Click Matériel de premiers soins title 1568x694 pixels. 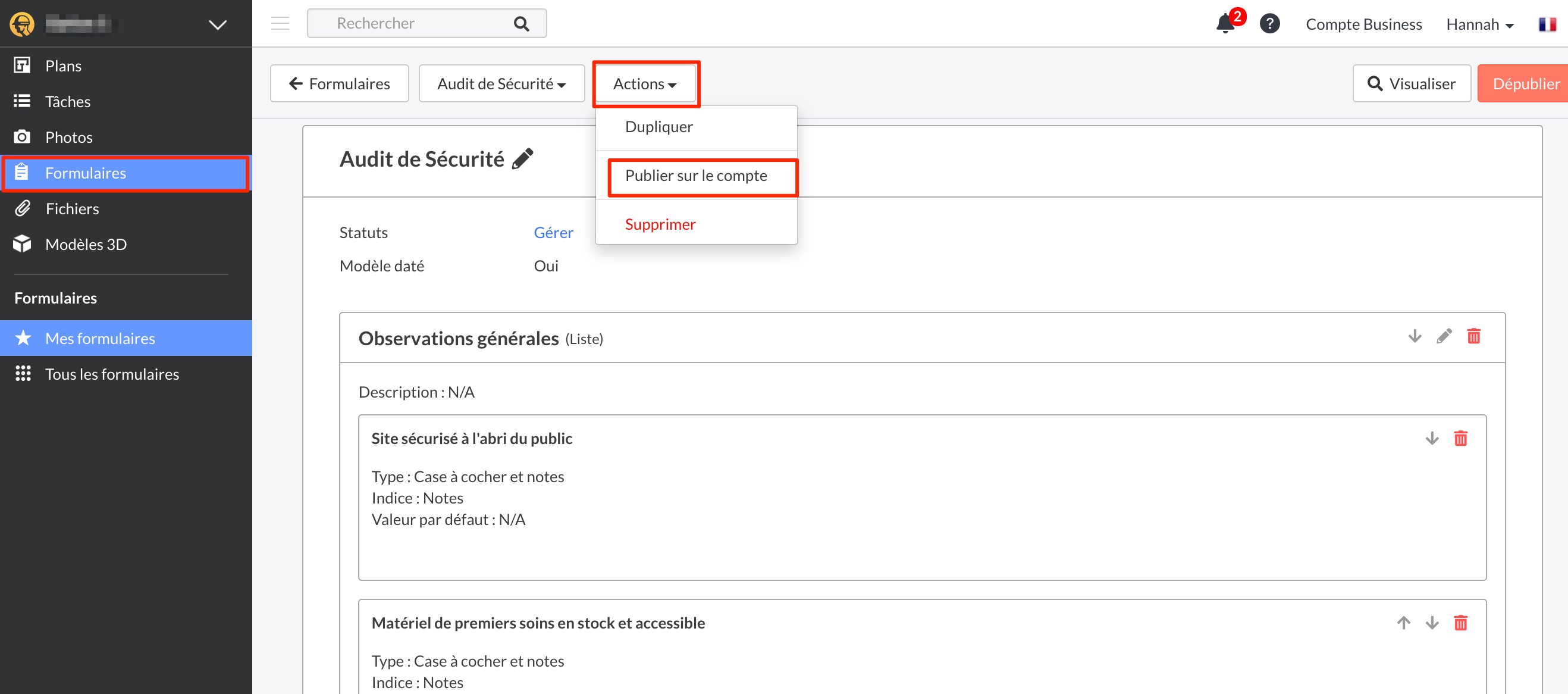coord(538,623)
